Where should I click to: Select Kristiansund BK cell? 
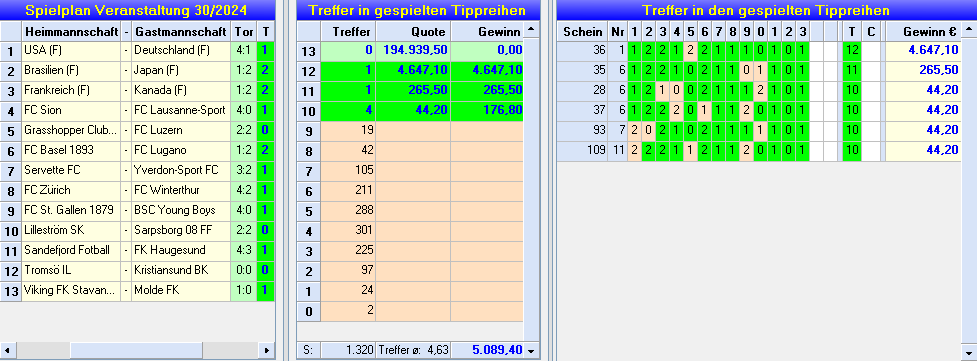[x=181, y=270]
